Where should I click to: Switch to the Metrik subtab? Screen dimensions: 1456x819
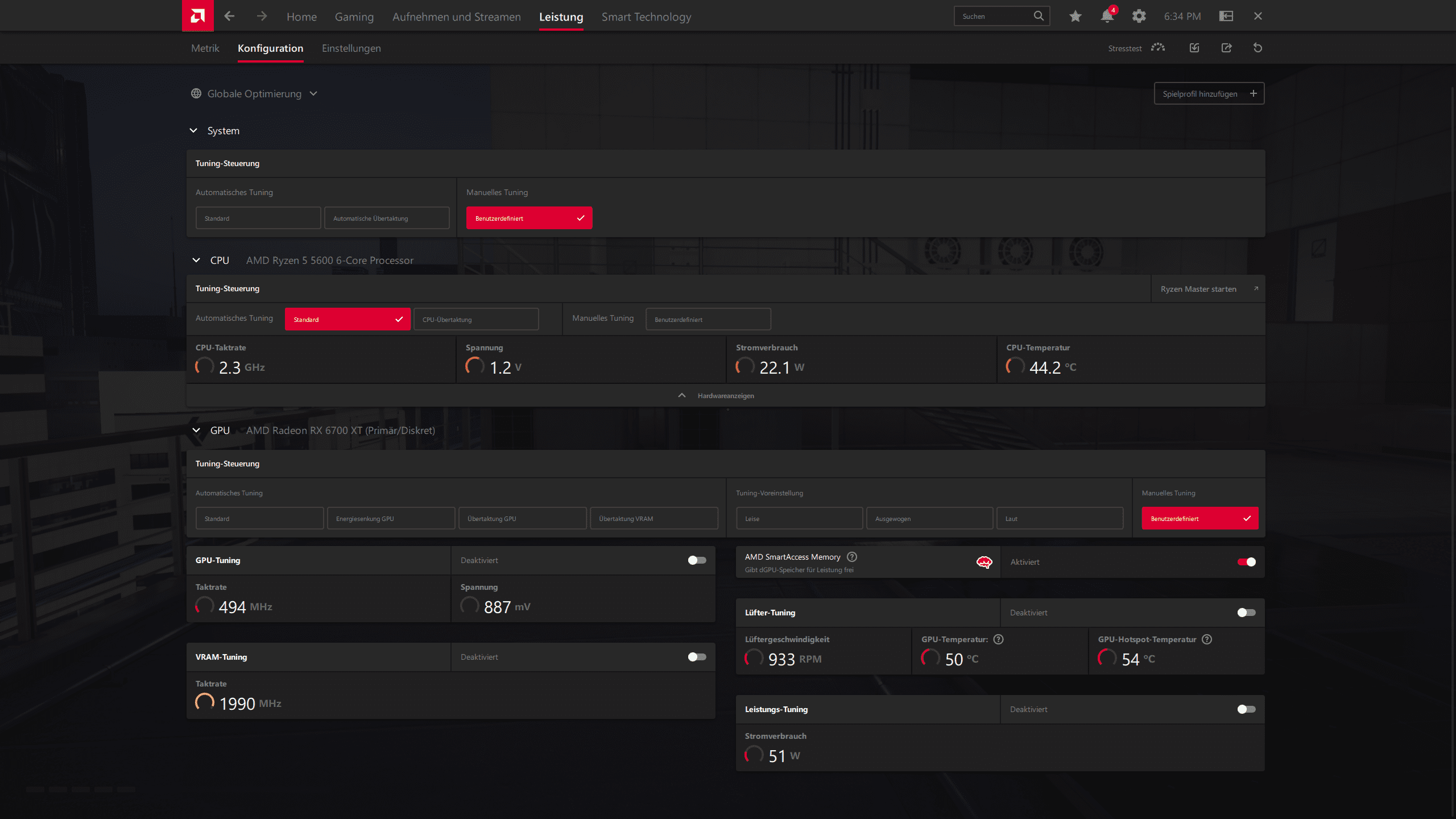coord(205,48)
